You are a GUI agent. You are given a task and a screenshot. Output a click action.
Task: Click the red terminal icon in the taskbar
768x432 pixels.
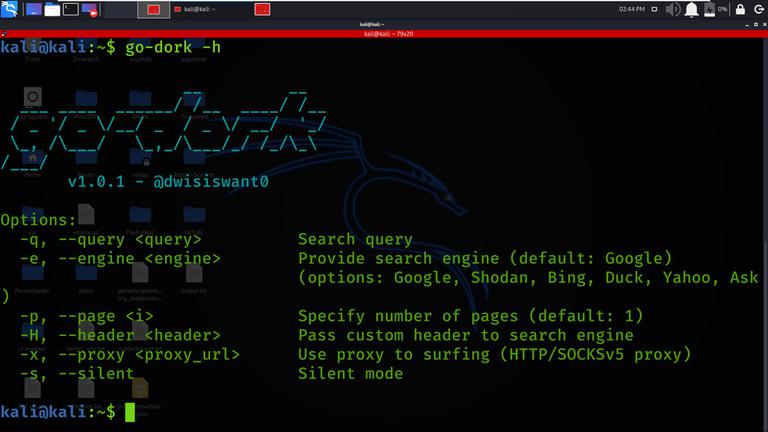(262, 9)
